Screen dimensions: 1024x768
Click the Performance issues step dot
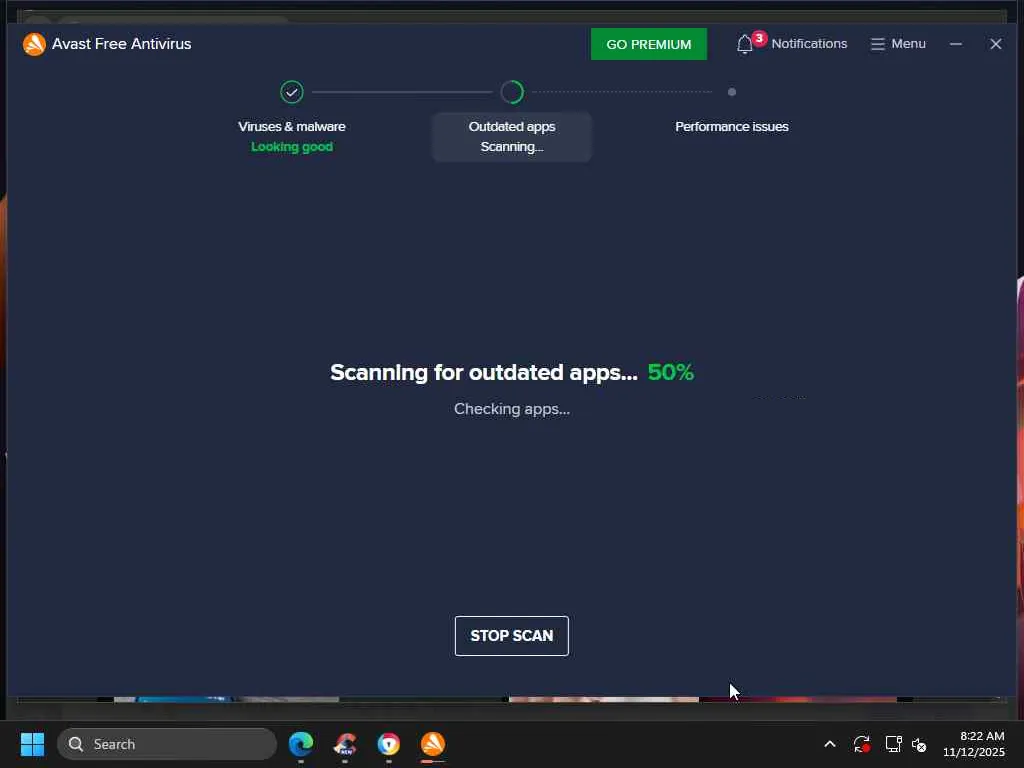(x=731, y=92)
